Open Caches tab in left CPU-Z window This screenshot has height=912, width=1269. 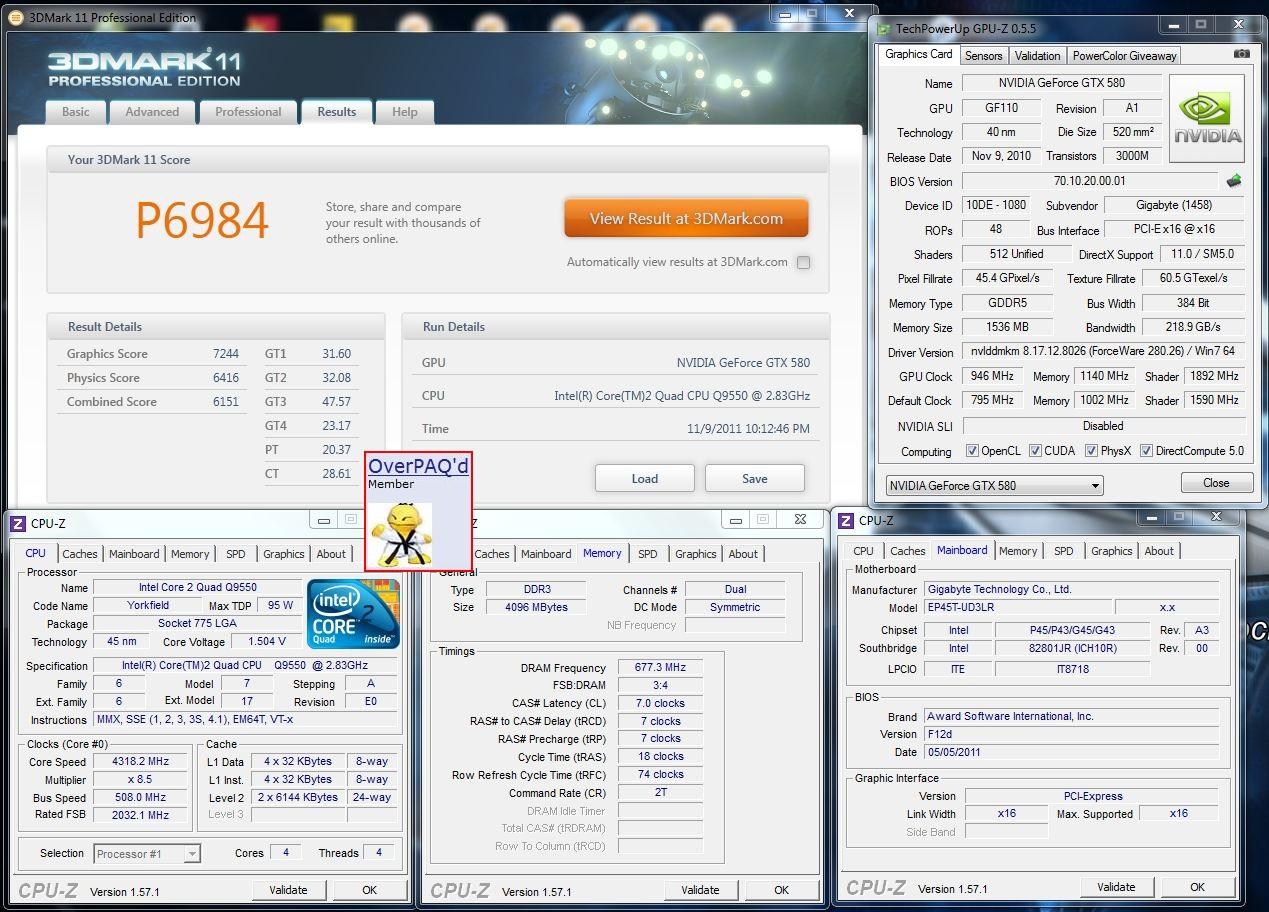point(80,554)
